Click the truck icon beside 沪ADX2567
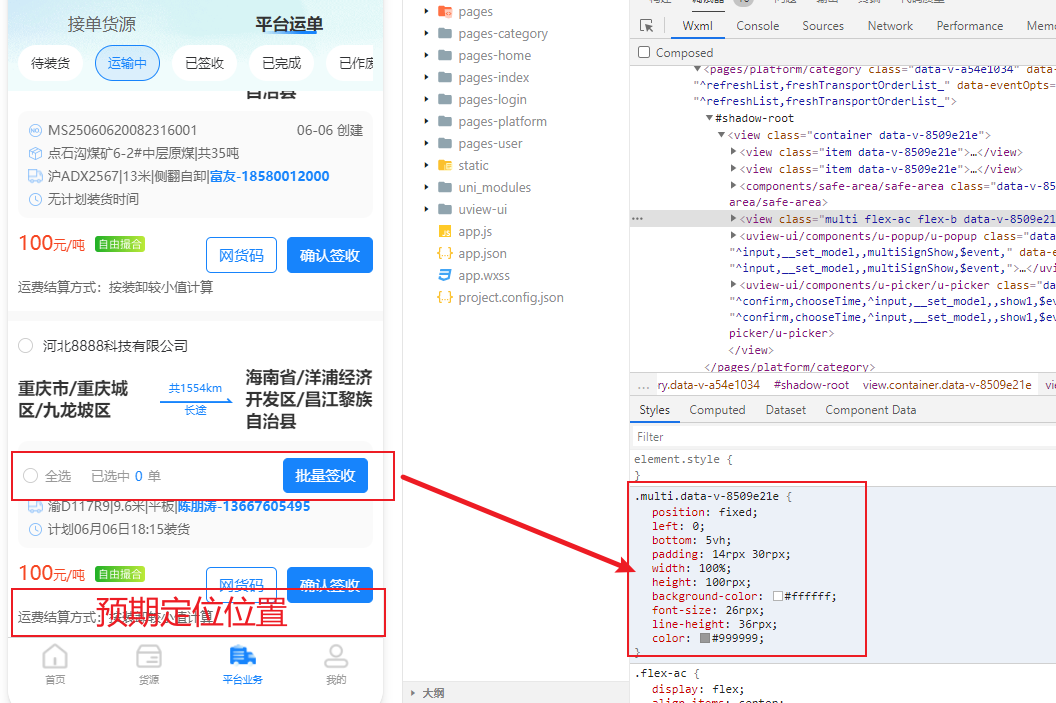Image resolution: width=1056 pixels, height=703 pixels. (x=35, y=176)
